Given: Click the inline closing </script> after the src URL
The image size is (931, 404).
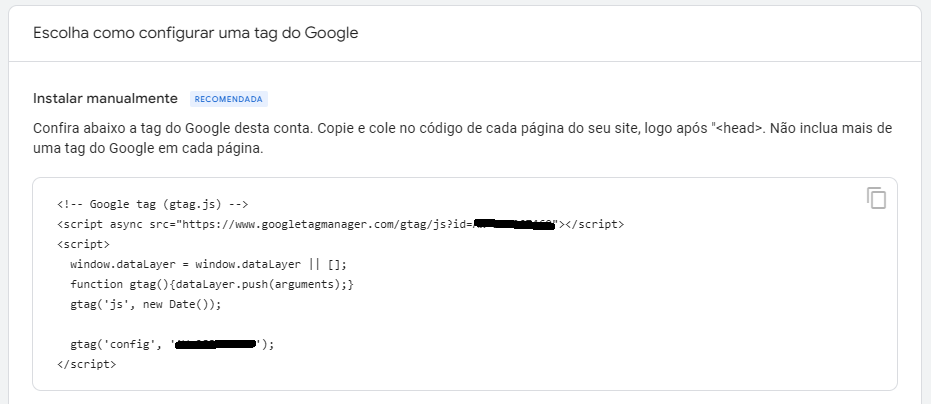Looking at the screenshot, I should pyautogui.click(x=594, y=225).
